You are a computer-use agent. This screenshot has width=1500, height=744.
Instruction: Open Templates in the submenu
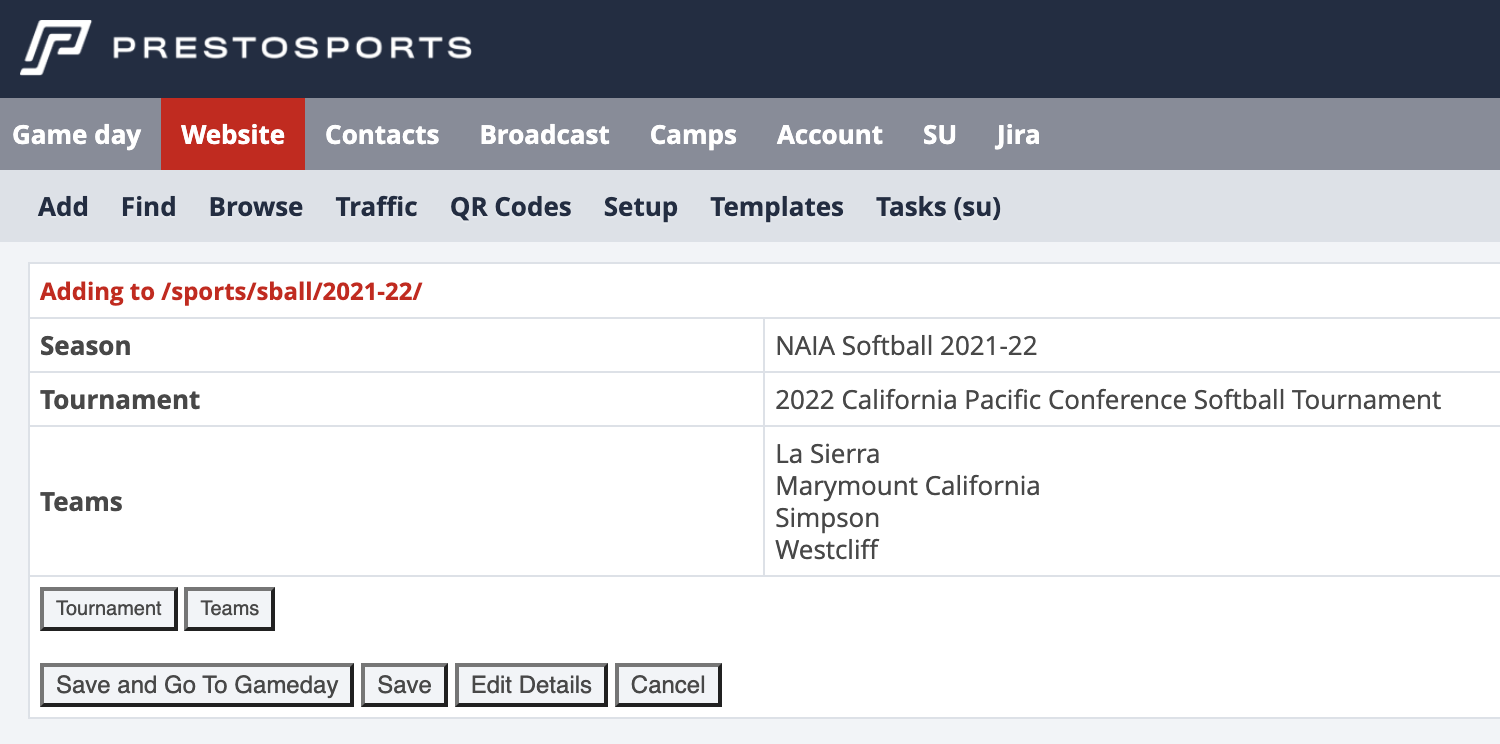[777, 207]
